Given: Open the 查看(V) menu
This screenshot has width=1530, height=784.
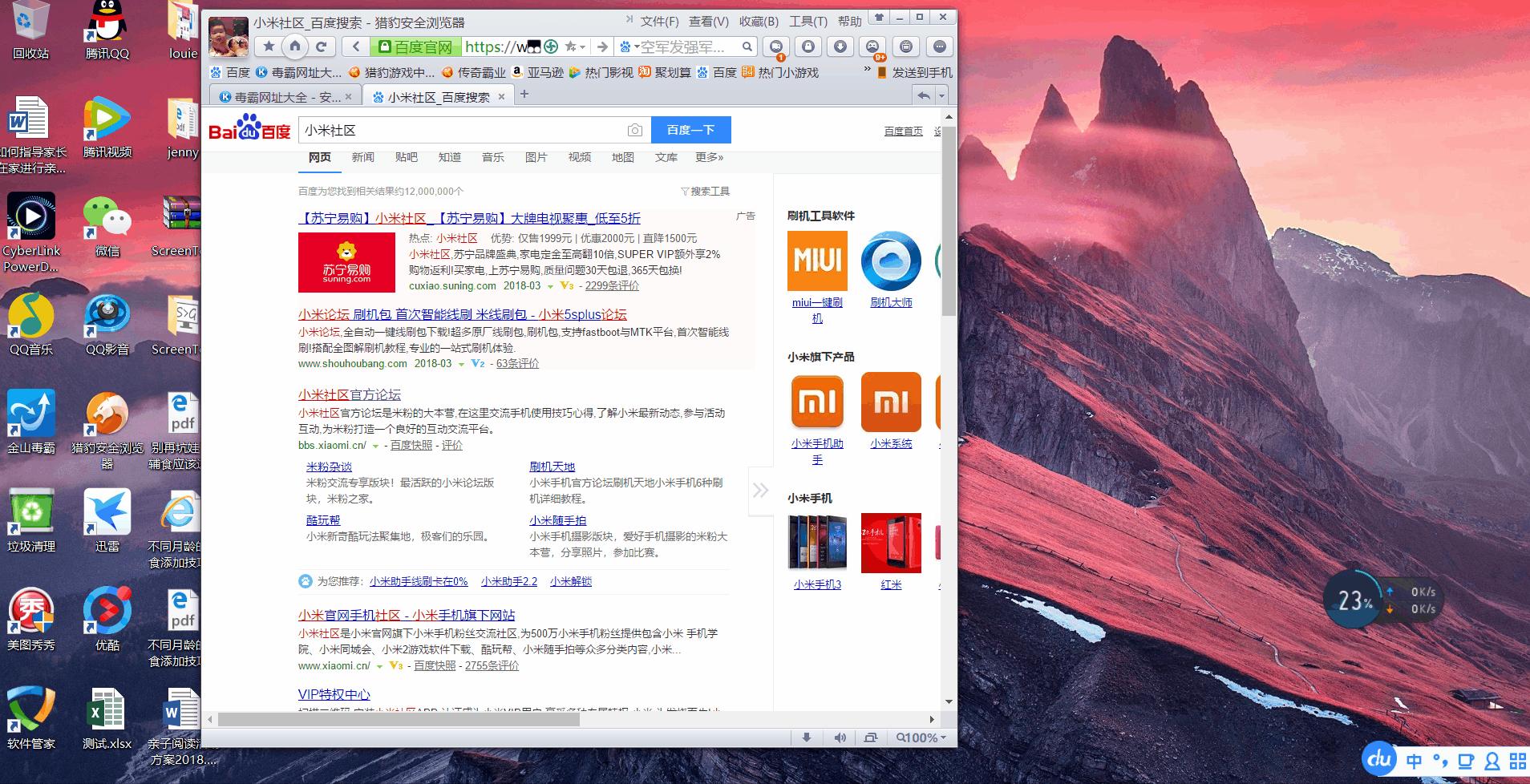Looking at the screenshot, I should (709, 22).
